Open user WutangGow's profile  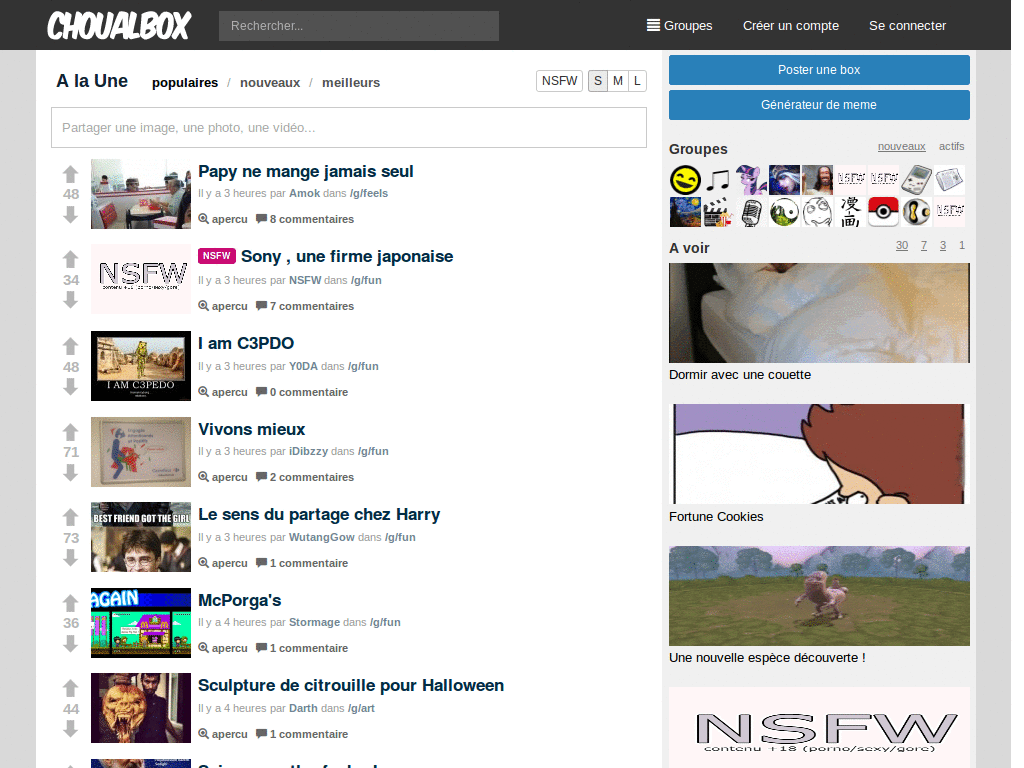click(x=322, y=537)
